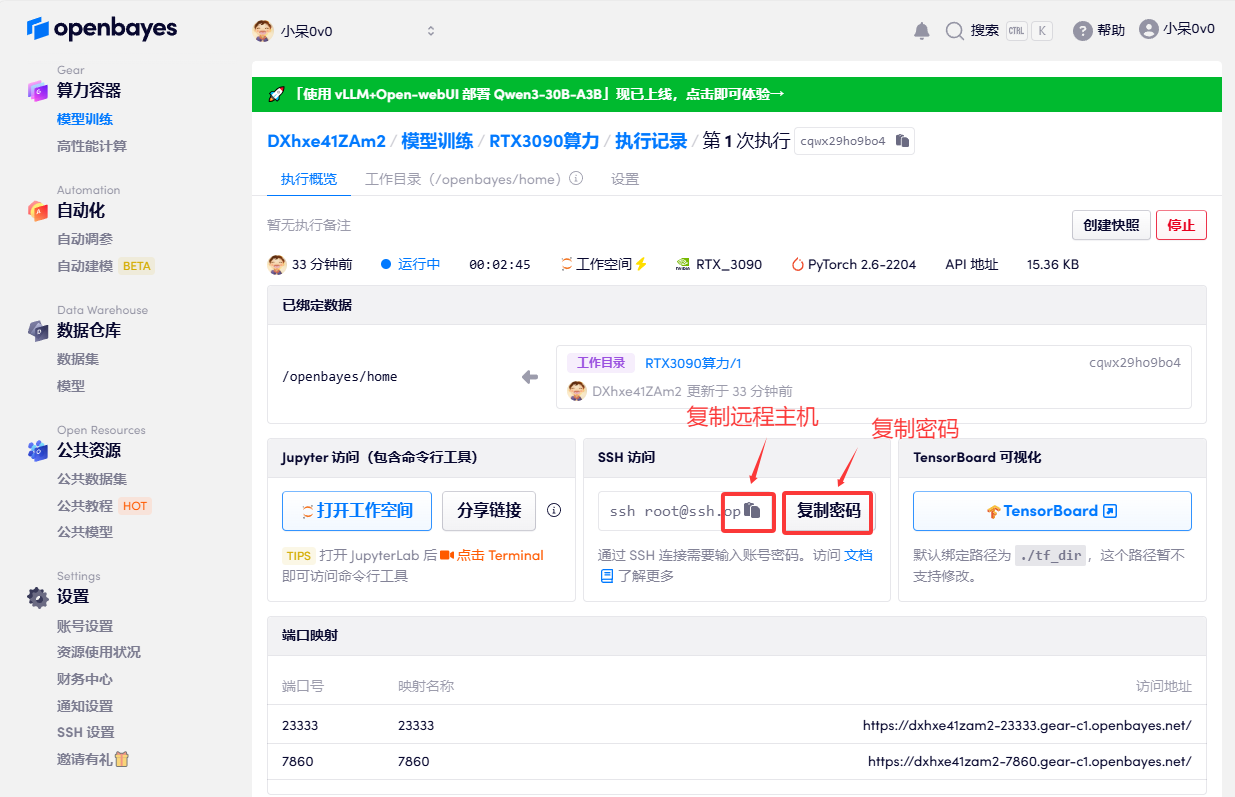Copy the SSH remote host command
This screenshot has width=1235, height=797.
752,510
